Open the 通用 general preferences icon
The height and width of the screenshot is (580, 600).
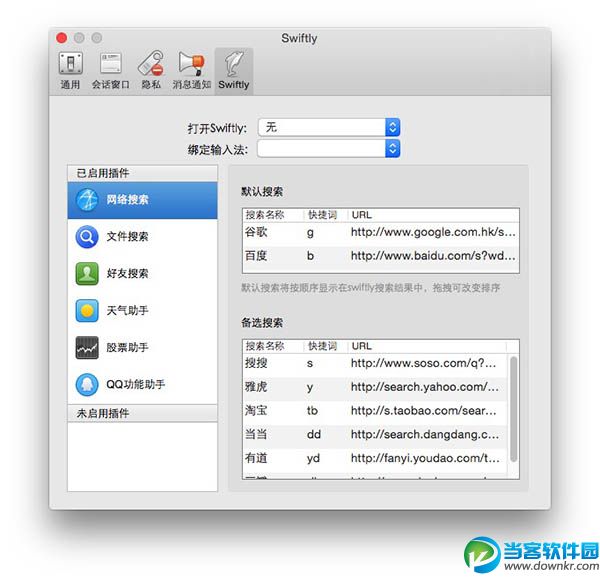pos(70,64)
